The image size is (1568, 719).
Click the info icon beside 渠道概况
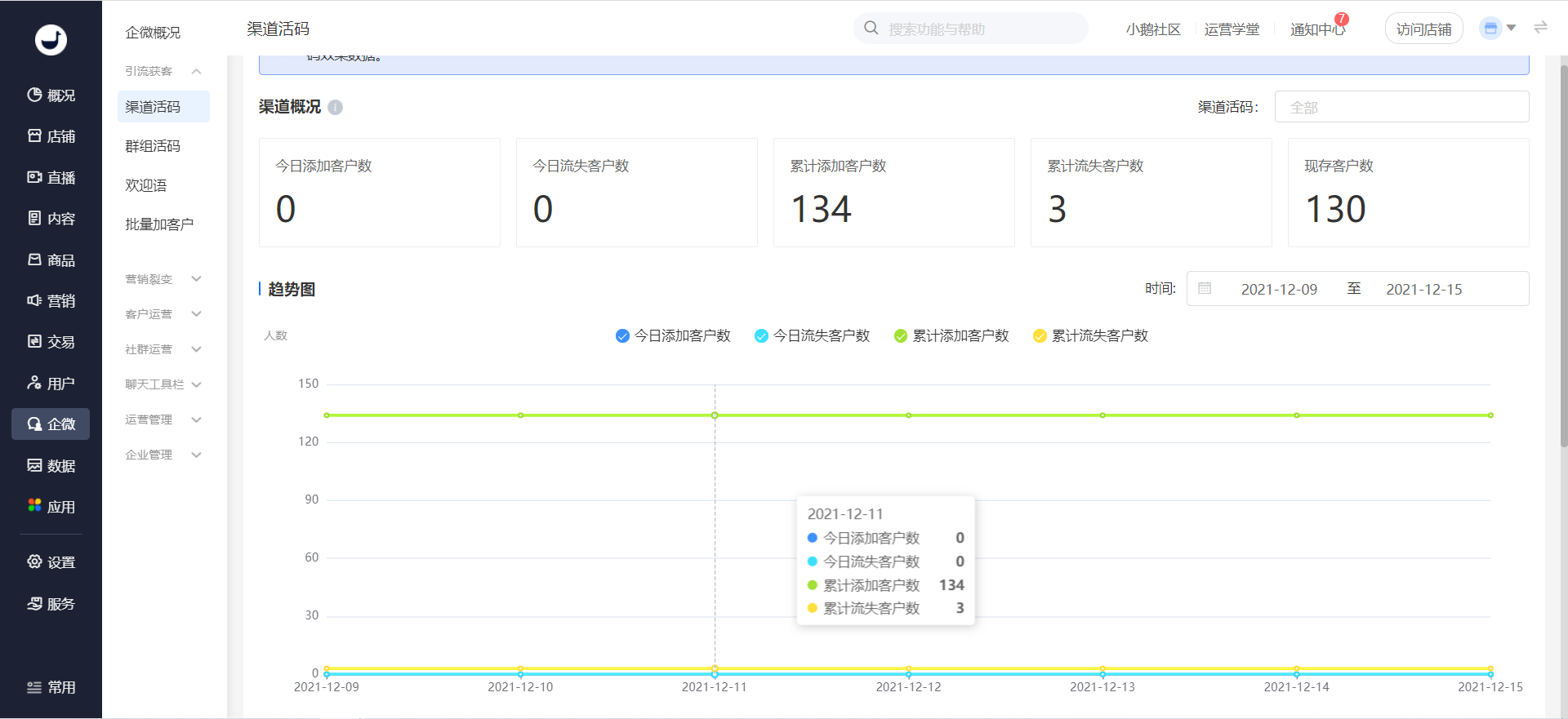point(336,108)
